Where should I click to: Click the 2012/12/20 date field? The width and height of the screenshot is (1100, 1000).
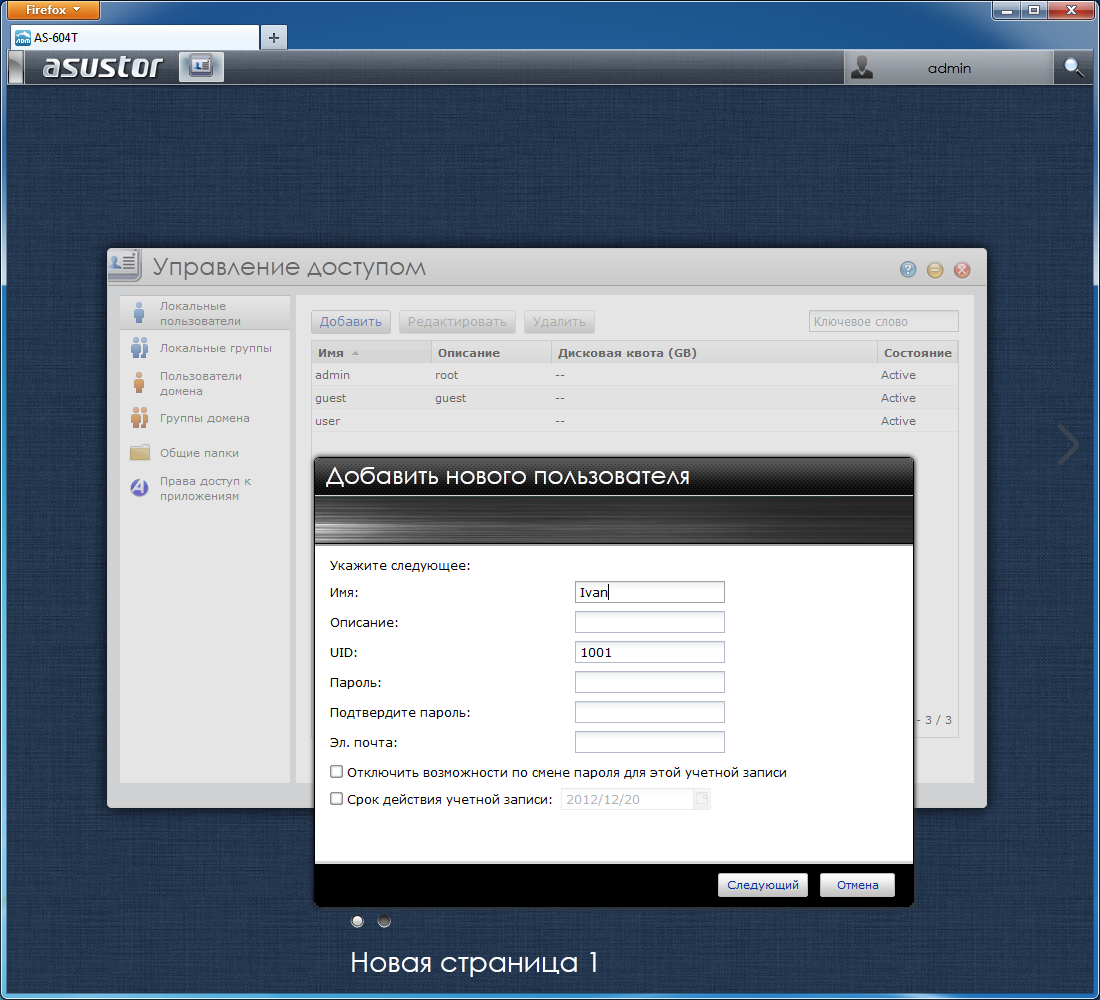(x=627, y=799)
